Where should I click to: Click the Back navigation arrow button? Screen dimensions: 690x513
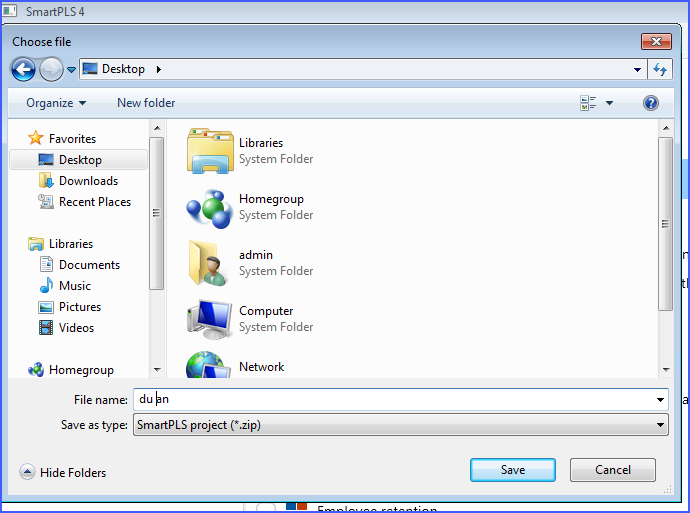click(23, 69)
